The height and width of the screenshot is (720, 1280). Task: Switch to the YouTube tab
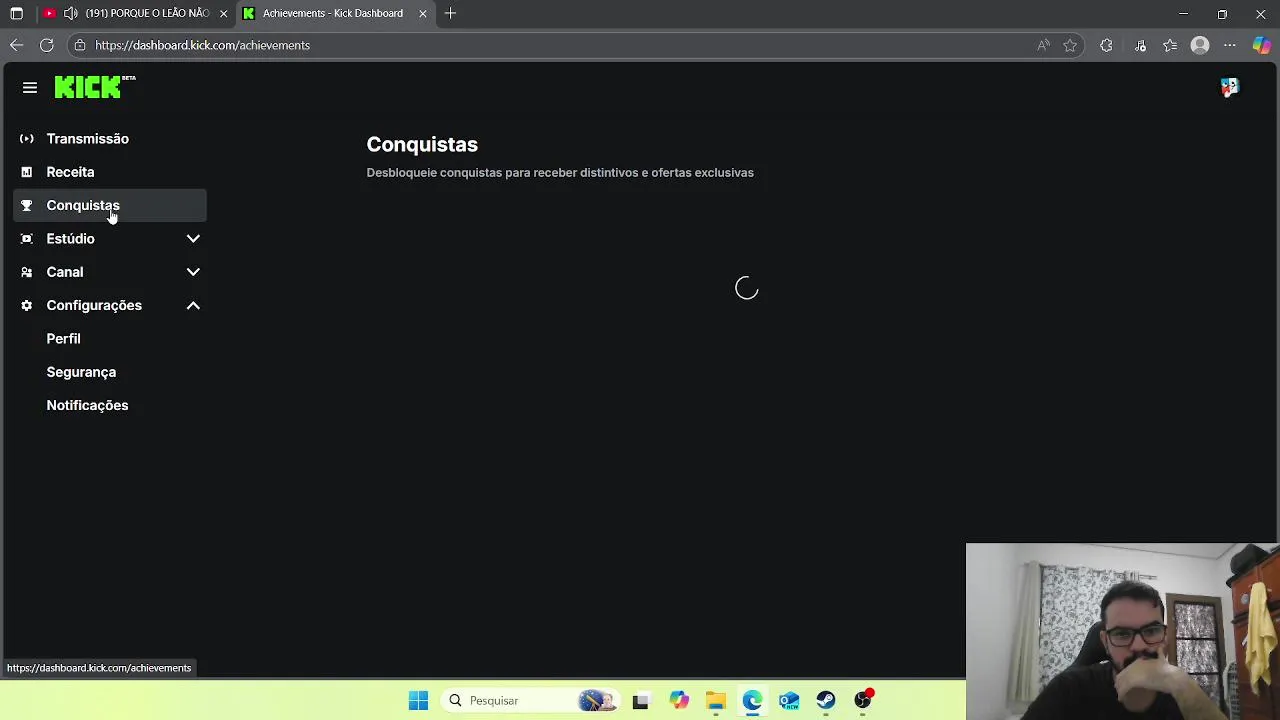tap(135, 13)
